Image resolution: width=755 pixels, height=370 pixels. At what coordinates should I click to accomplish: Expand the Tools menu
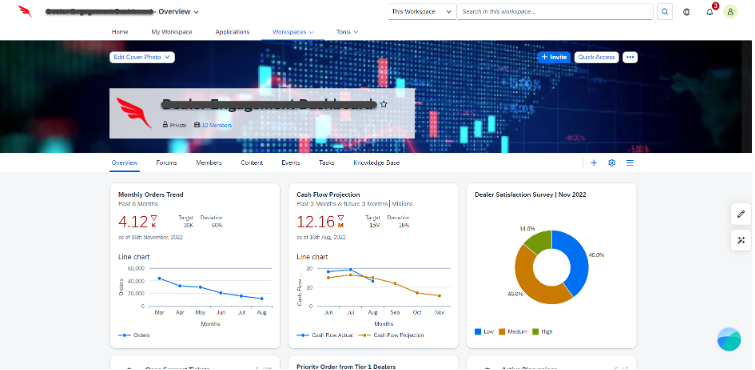click(x=347, y=32)
